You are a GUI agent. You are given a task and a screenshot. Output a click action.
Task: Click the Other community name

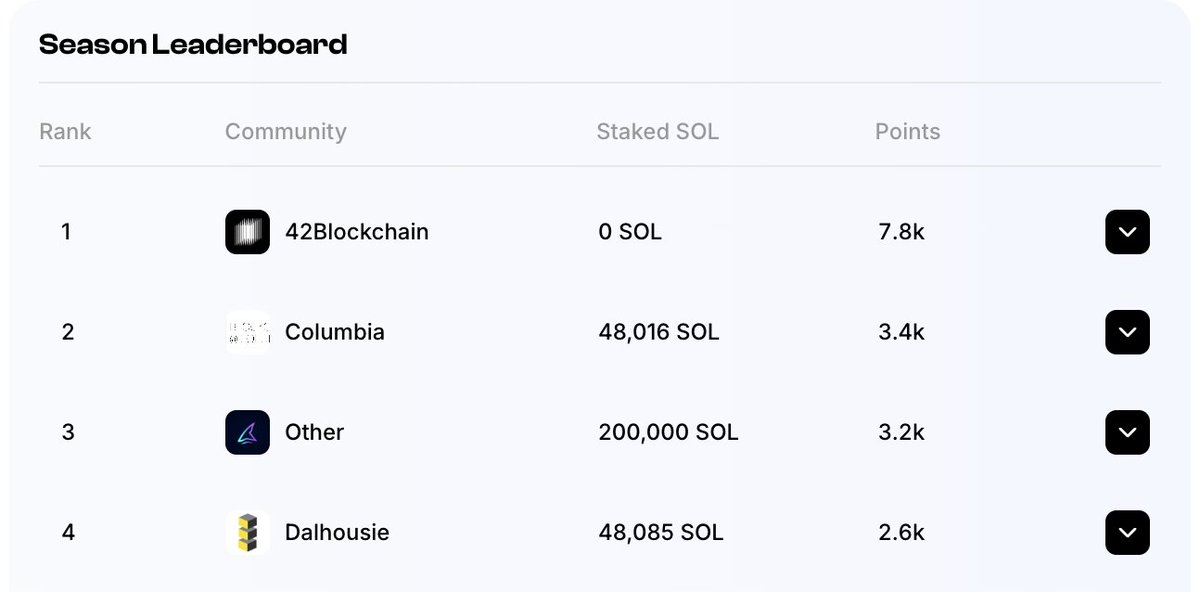pos(314,432)
